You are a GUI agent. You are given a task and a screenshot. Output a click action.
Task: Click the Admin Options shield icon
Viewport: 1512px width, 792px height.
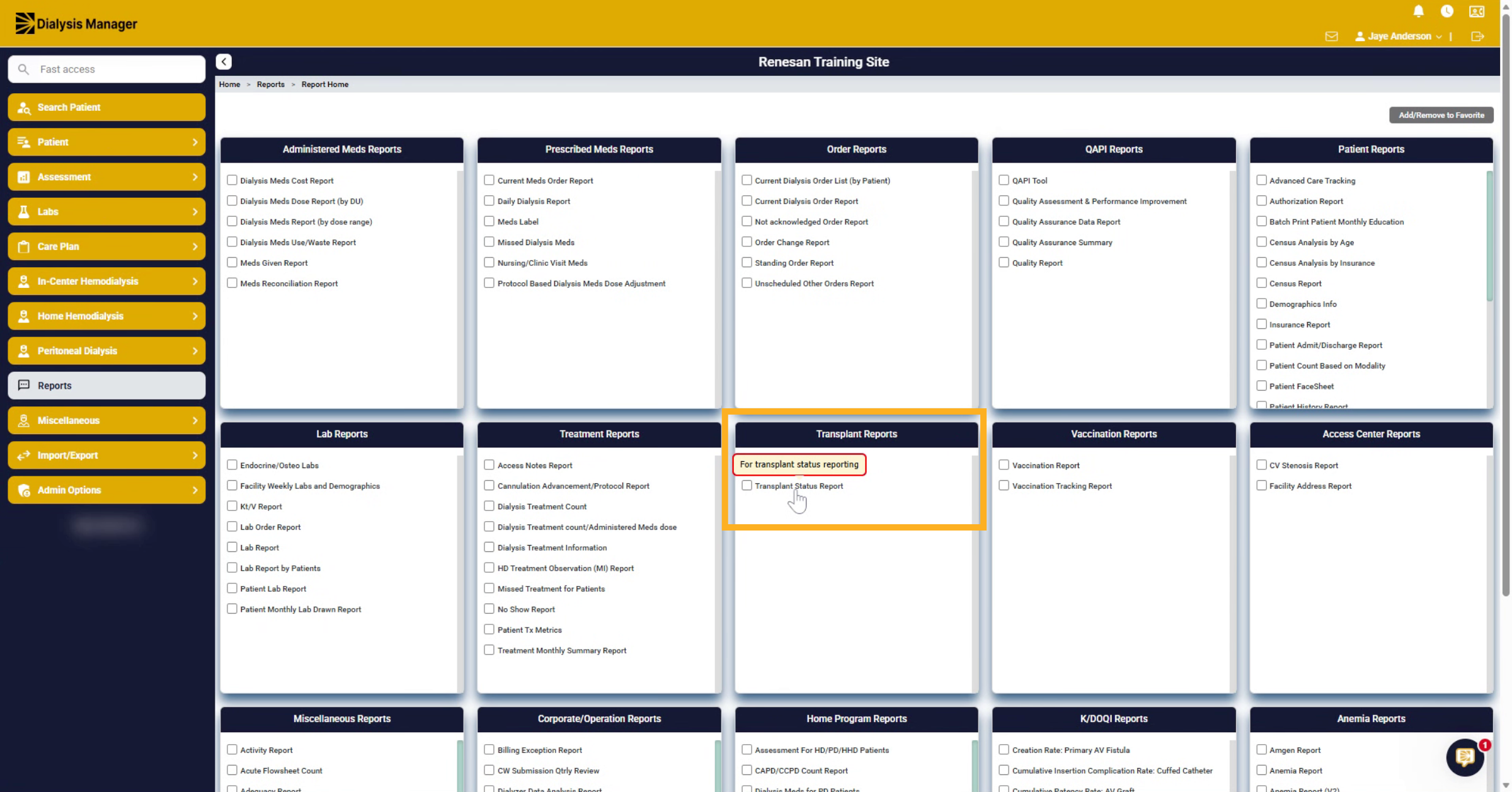pyautogui.click(x=23, y=490)
